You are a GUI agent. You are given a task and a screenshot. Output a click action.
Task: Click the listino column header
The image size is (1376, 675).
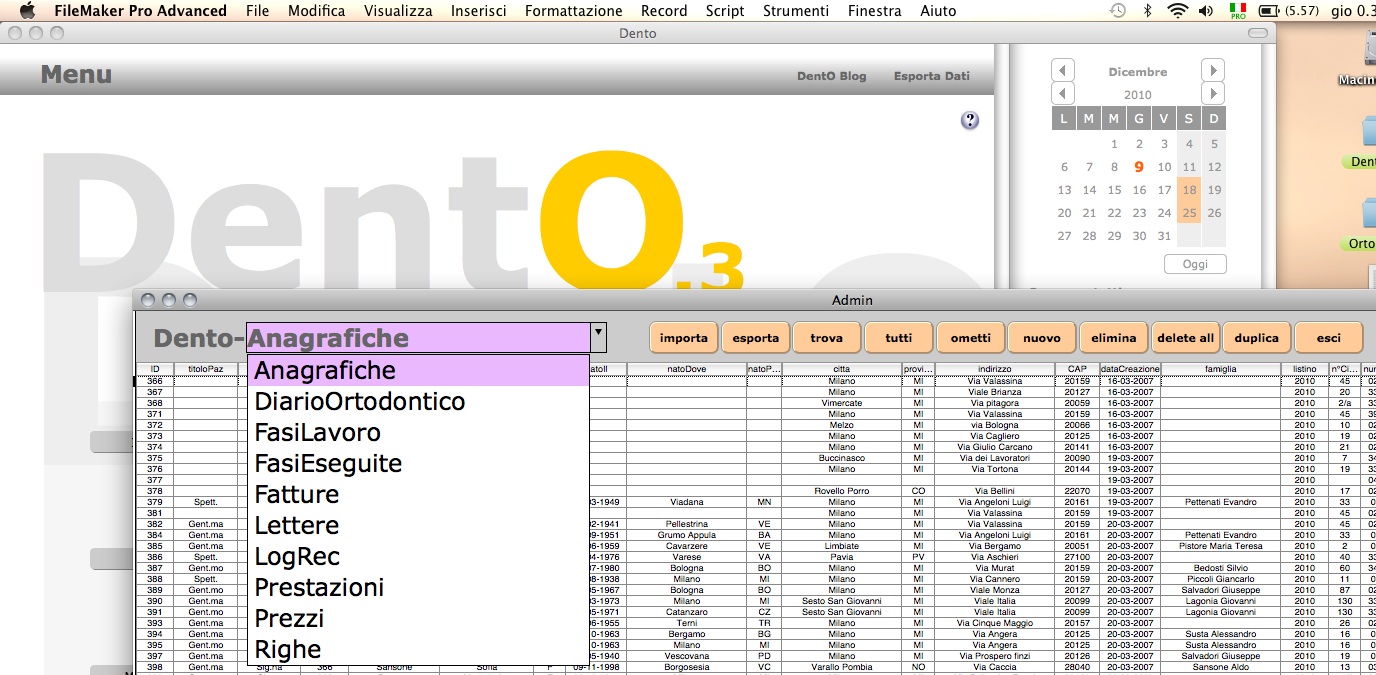click(1305, 369)
